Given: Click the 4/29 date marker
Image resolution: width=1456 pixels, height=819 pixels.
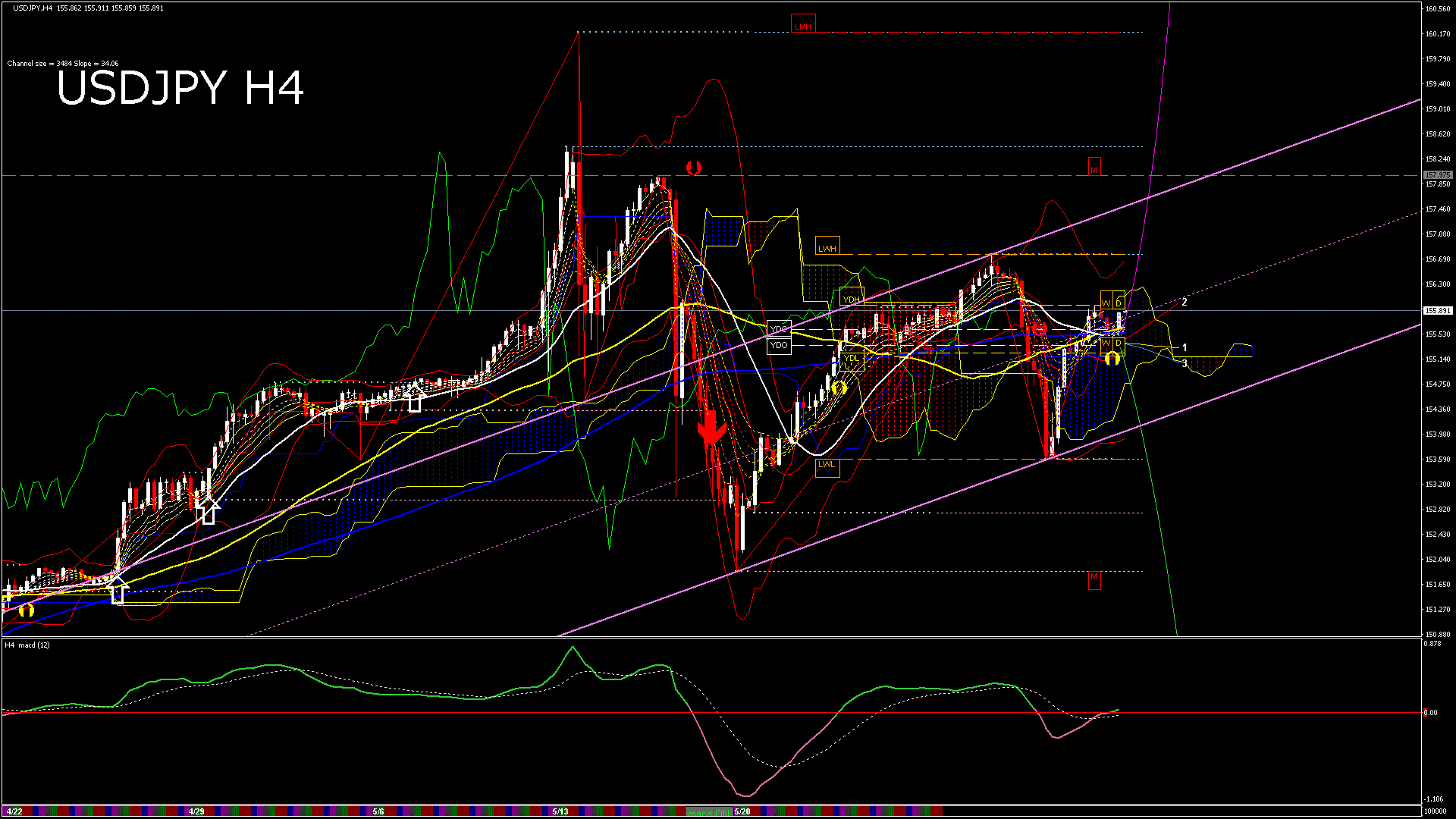Looking at the screenshot, I should 196,811.
